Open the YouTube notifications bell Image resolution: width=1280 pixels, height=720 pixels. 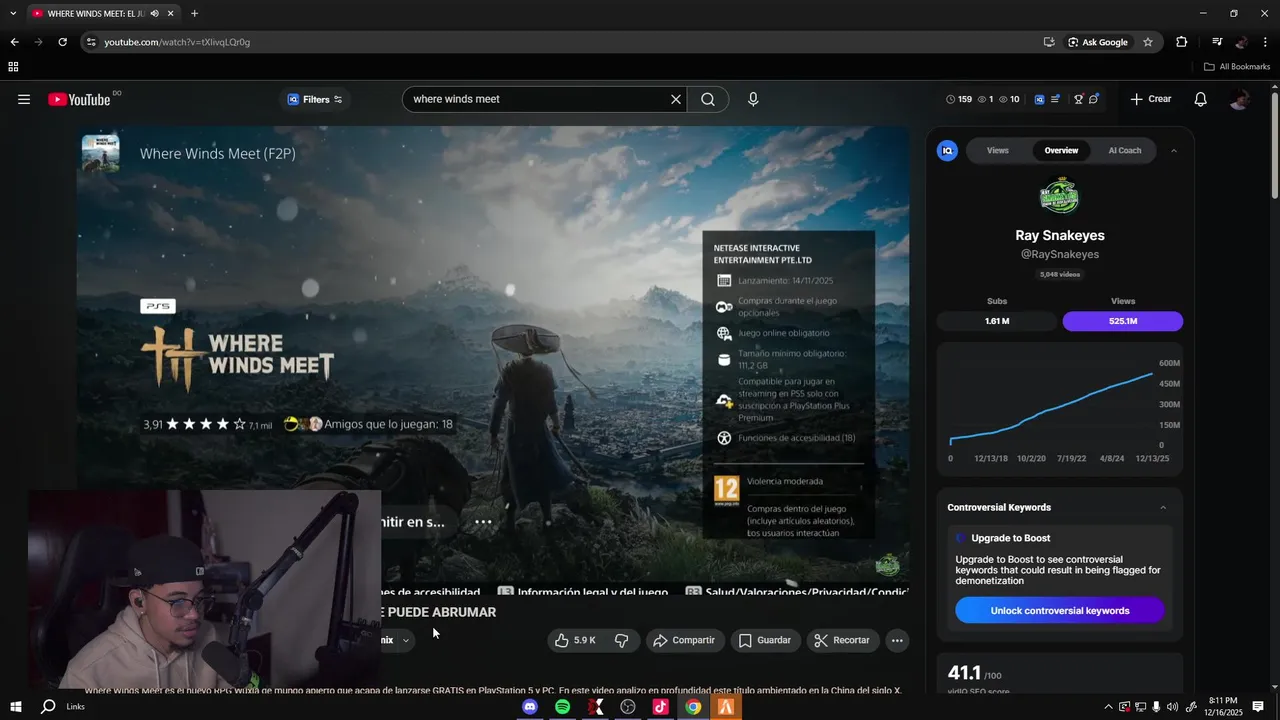(x=1201, y=99)
